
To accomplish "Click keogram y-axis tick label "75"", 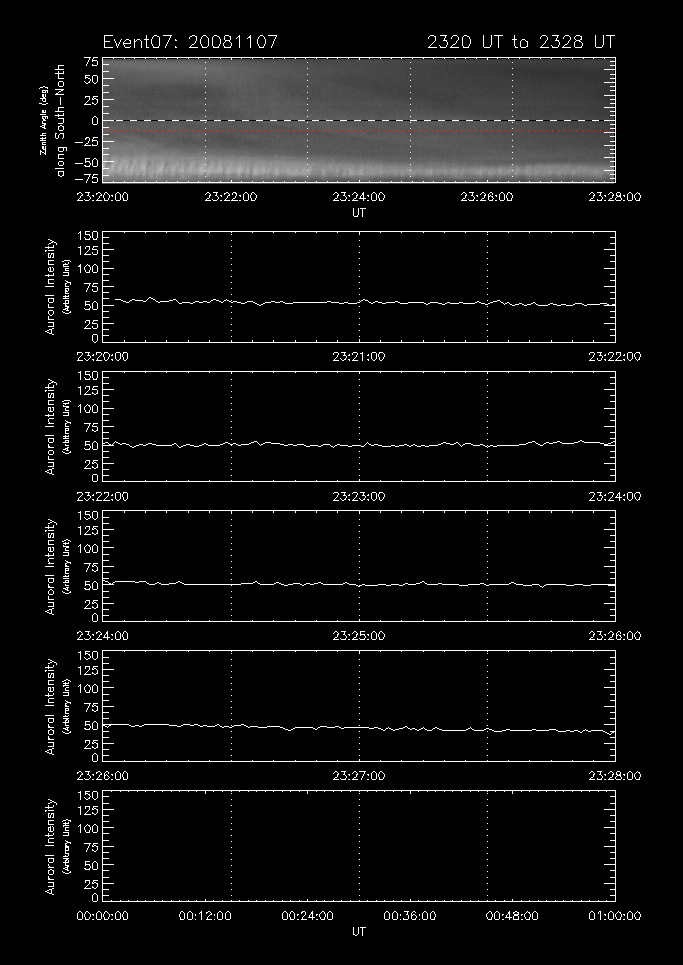I will click(92, 62).
